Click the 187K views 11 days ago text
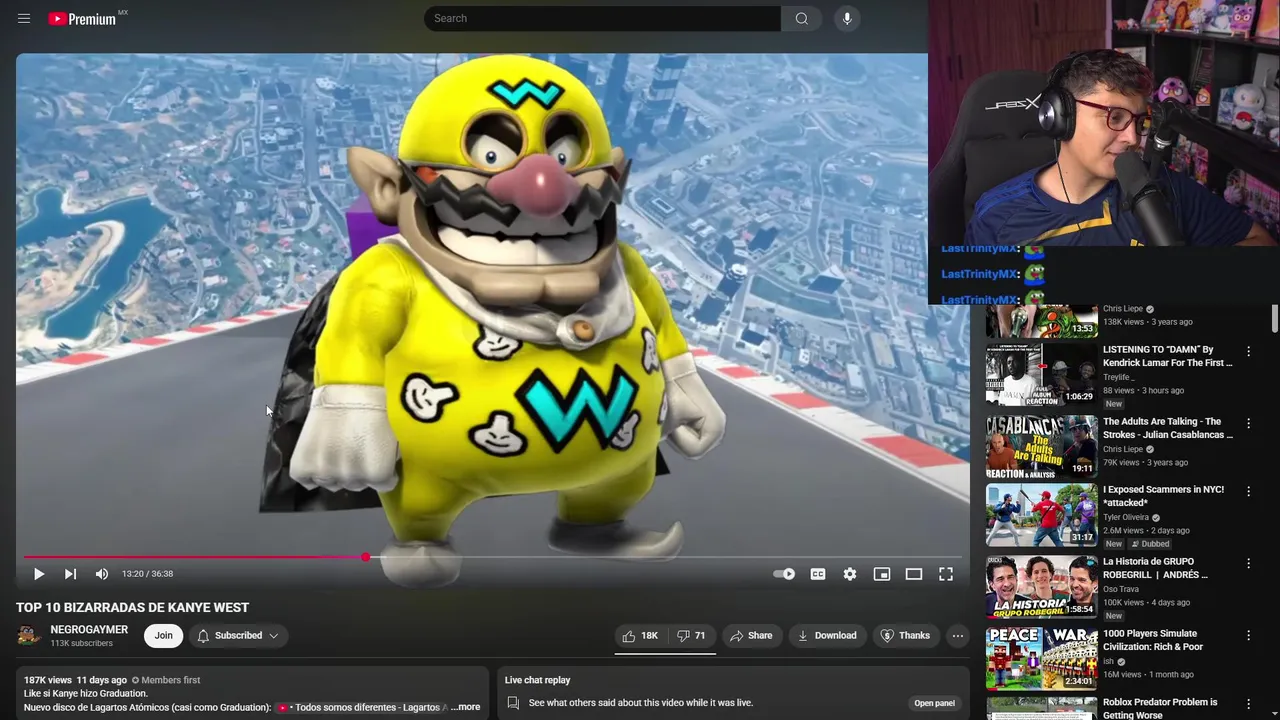This screenshot has height=720, width=1280. coord(75,680)
